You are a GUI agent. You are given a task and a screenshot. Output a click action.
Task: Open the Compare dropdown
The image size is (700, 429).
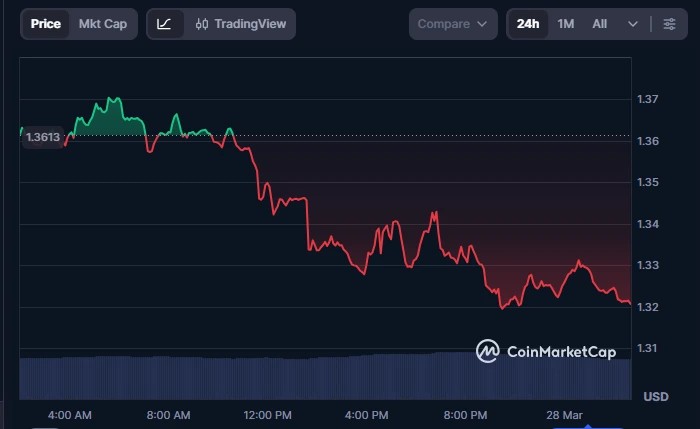[x=452, y=24]
